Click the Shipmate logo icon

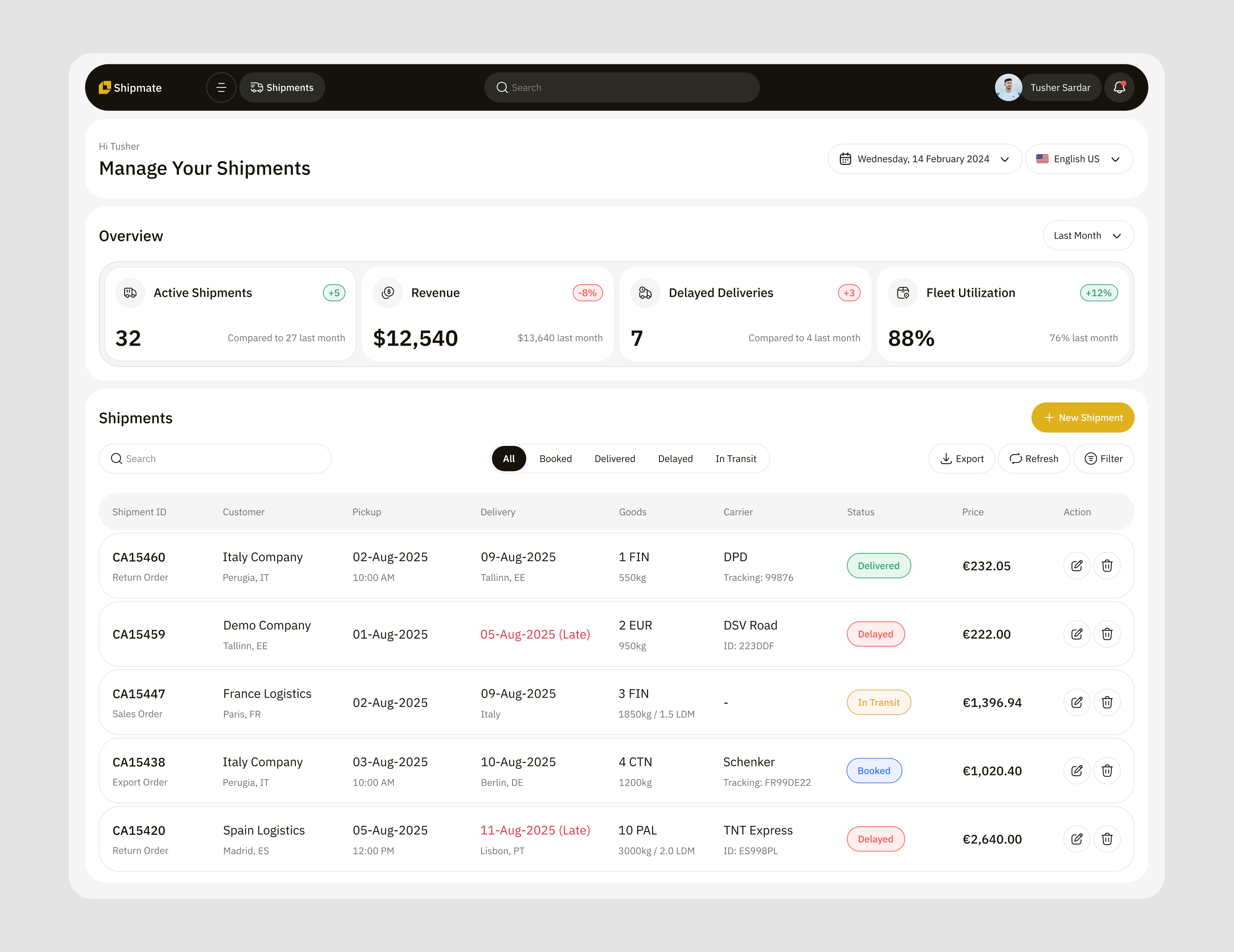(105, 87)
